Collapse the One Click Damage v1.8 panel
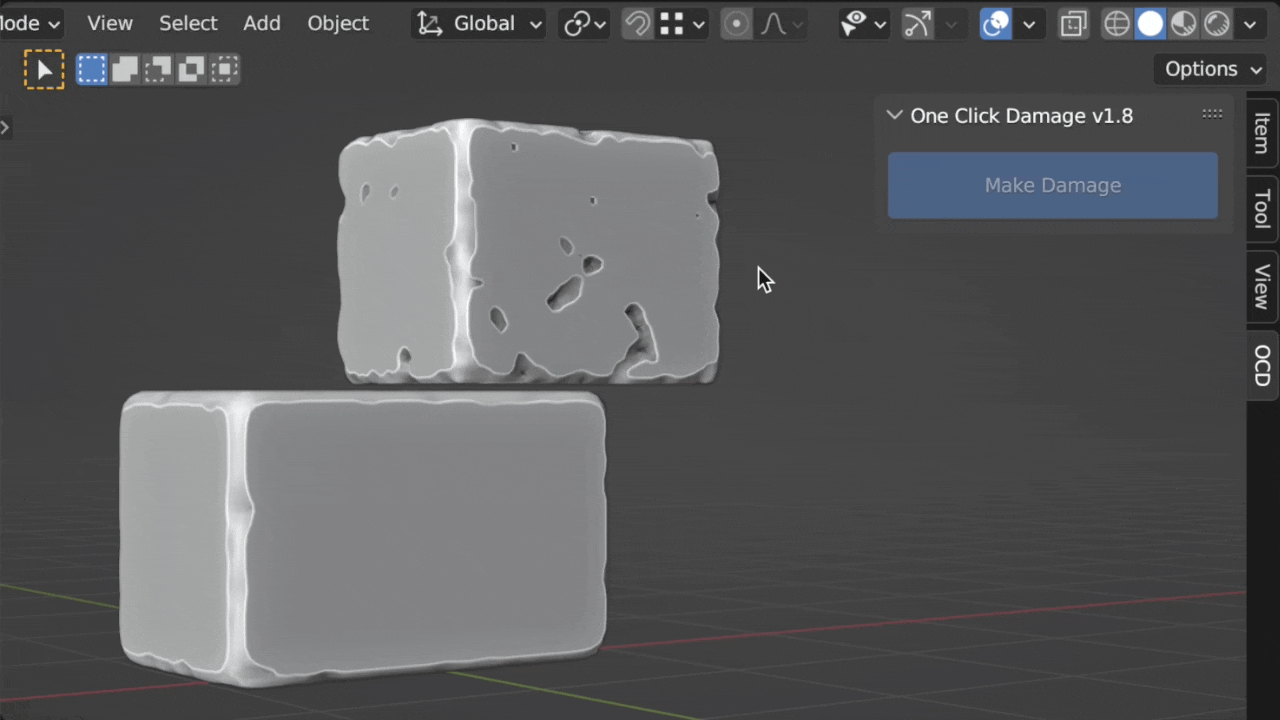Viewport: 1280px width, 720px height. 895,115
